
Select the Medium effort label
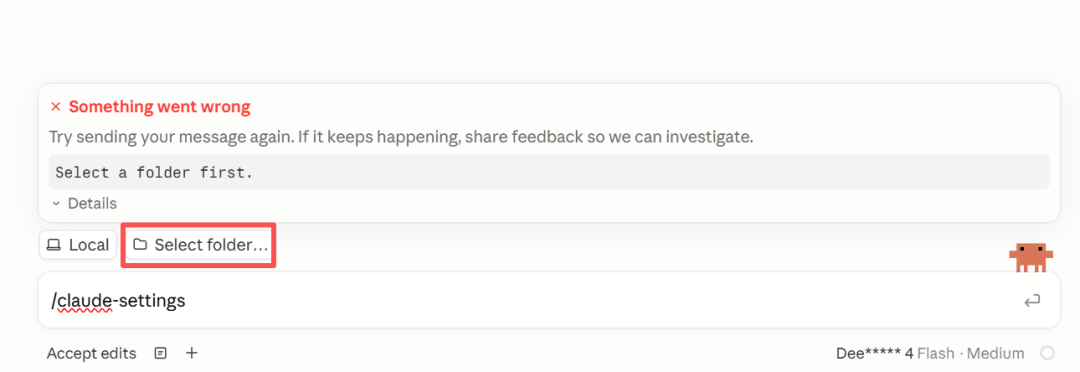pyautogui.click(x=995, y=353)
